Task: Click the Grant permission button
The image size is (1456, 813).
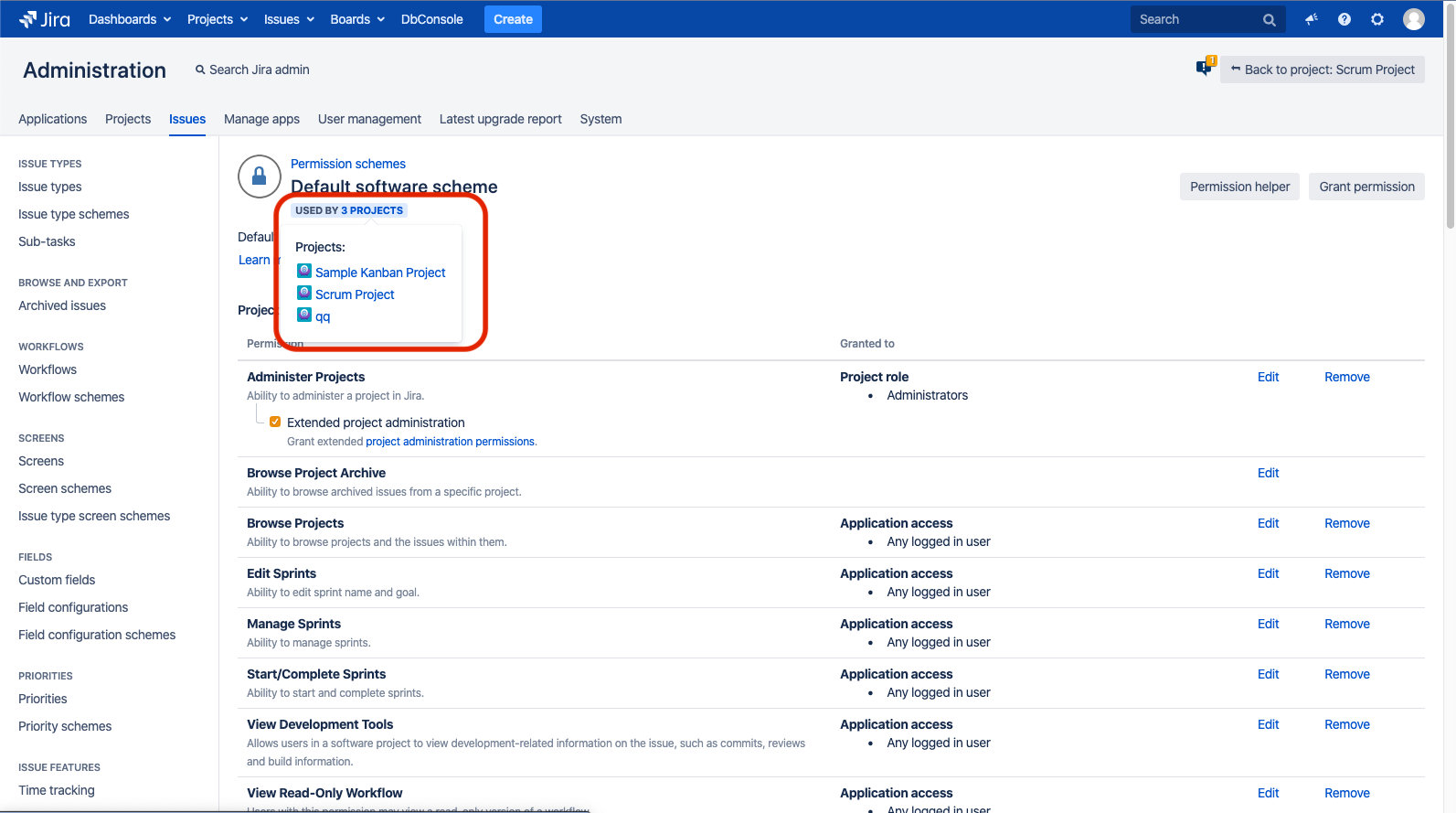Action: 1366,187
